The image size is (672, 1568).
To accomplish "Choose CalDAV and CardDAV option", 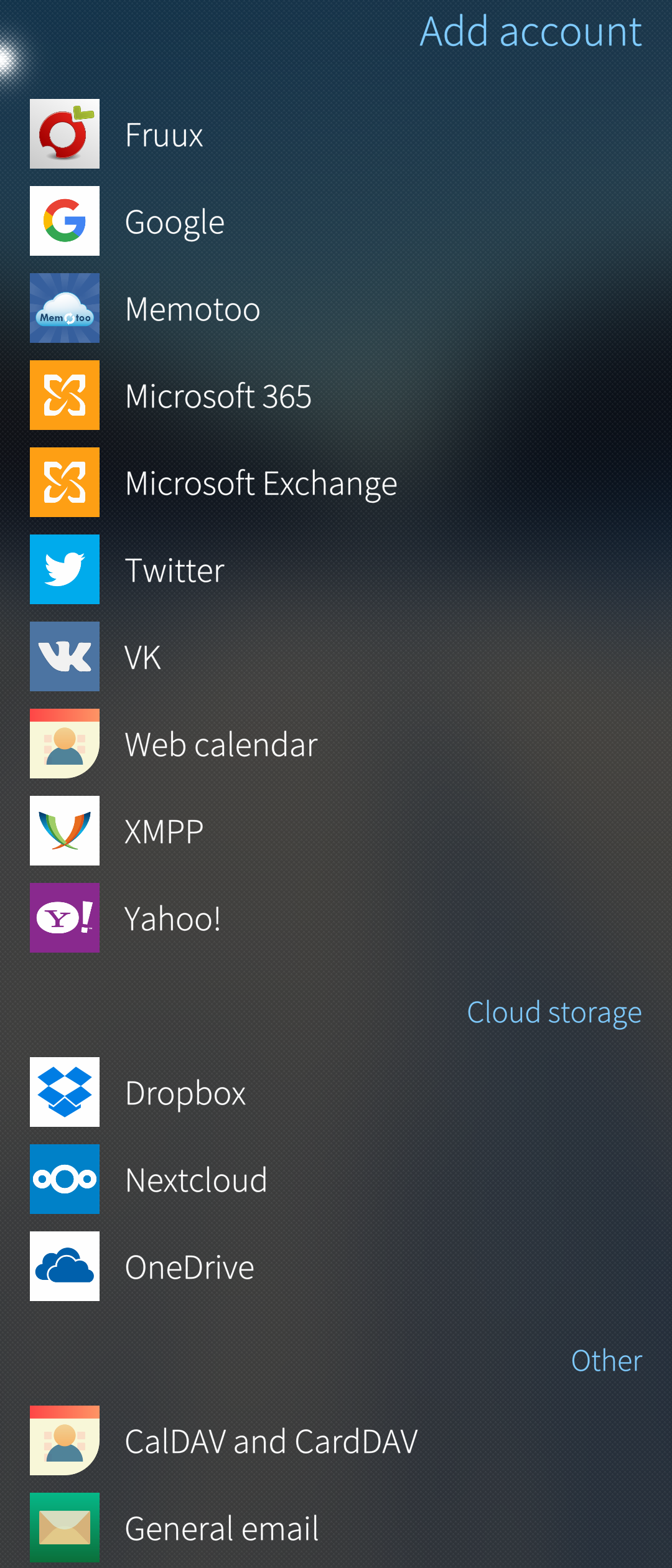I will click(x=271, y=1442).
